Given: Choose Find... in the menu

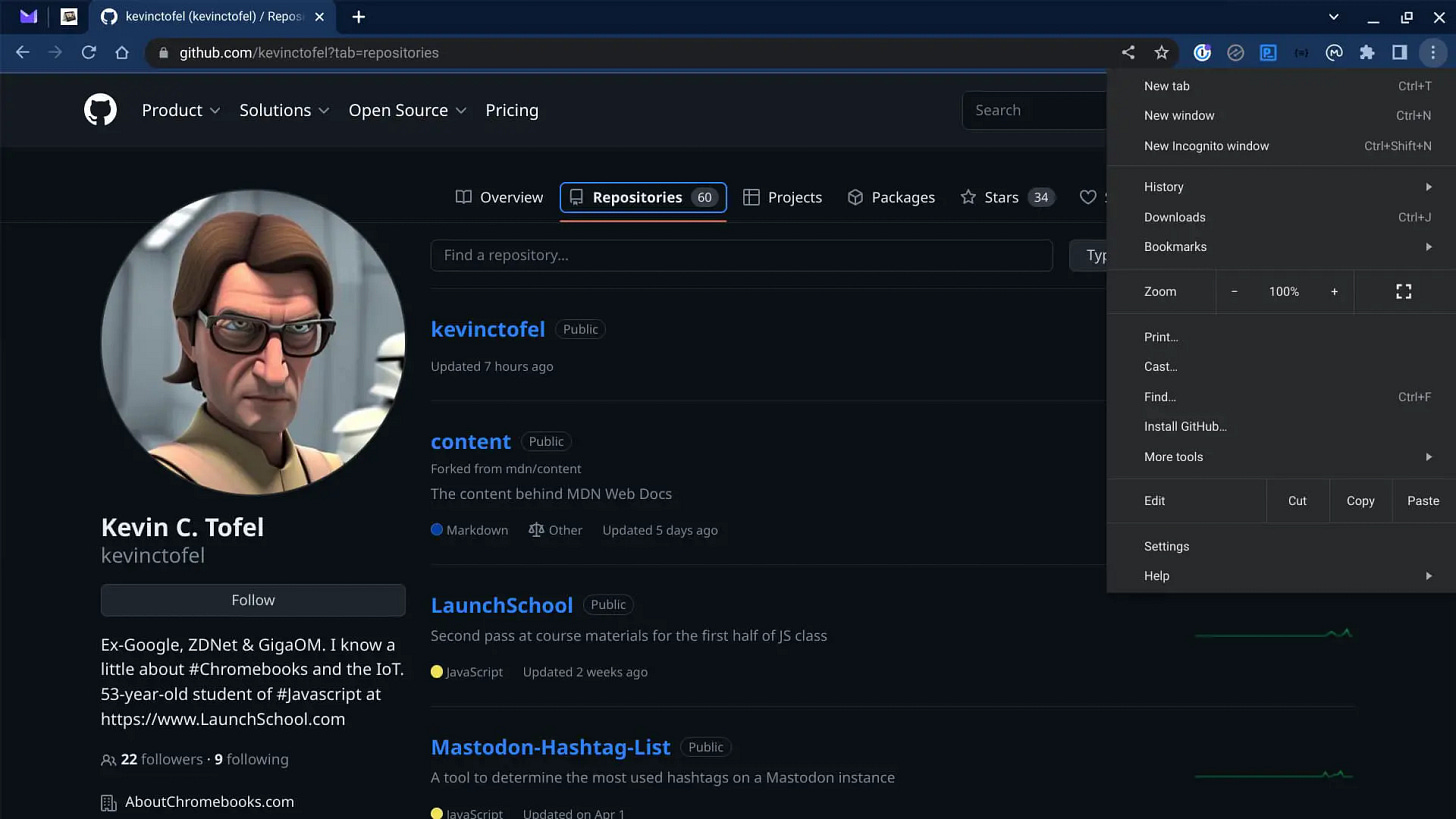Looking at the screenshot, I should pyautogui.click(x=1281, y=396).
